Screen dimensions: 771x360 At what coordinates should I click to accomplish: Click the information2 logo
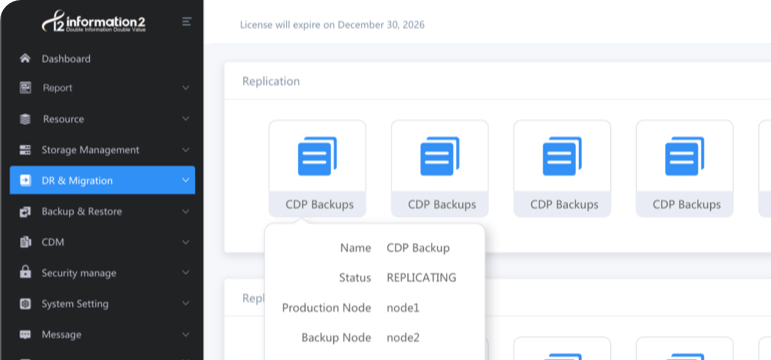tap(93, 22)
